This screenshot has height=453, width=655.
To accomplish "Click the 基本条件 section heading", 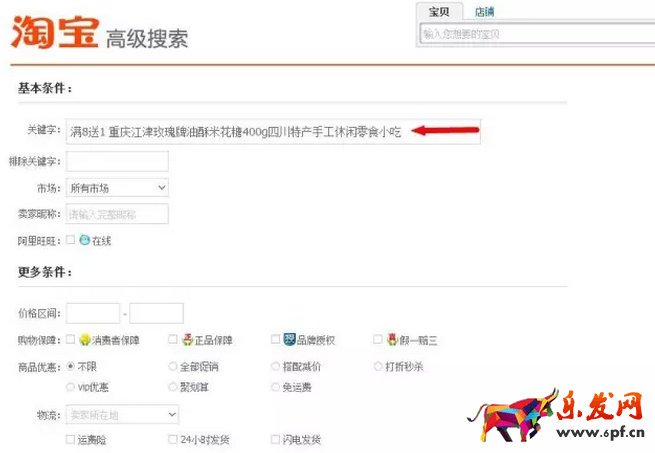I will coord(45,88).
